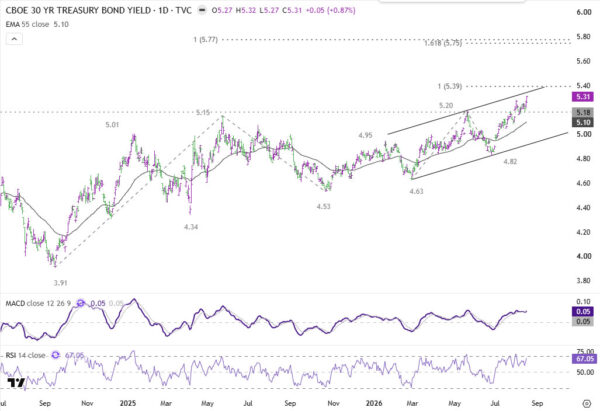This screenshot has height=411, width=600.
Task: Click the +0.05 (+0.87%) change value
Action: point(330,10)
